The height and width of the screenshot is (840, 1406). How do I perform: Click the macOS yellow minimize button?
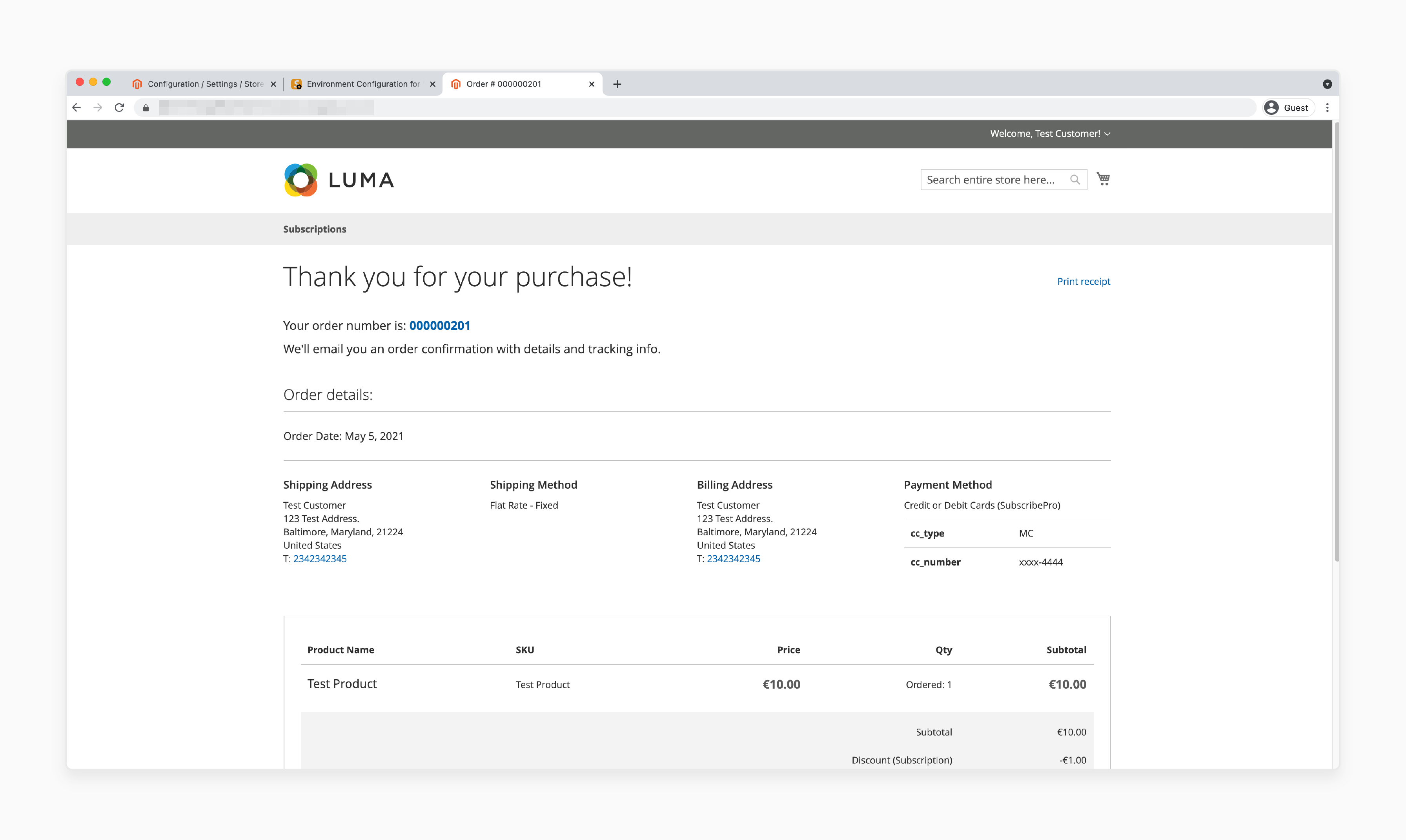(93, 82)
